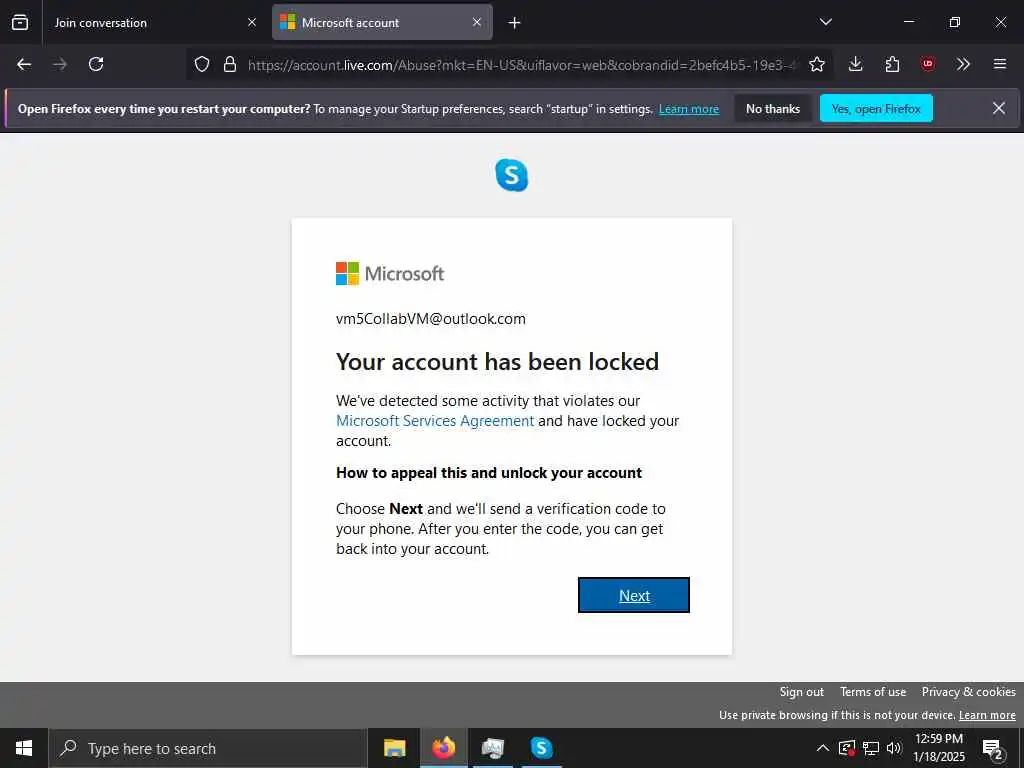The height and width of the screenshot is (768, 1024).
Task: Follow the Learn more startup link
Action: 689,109
